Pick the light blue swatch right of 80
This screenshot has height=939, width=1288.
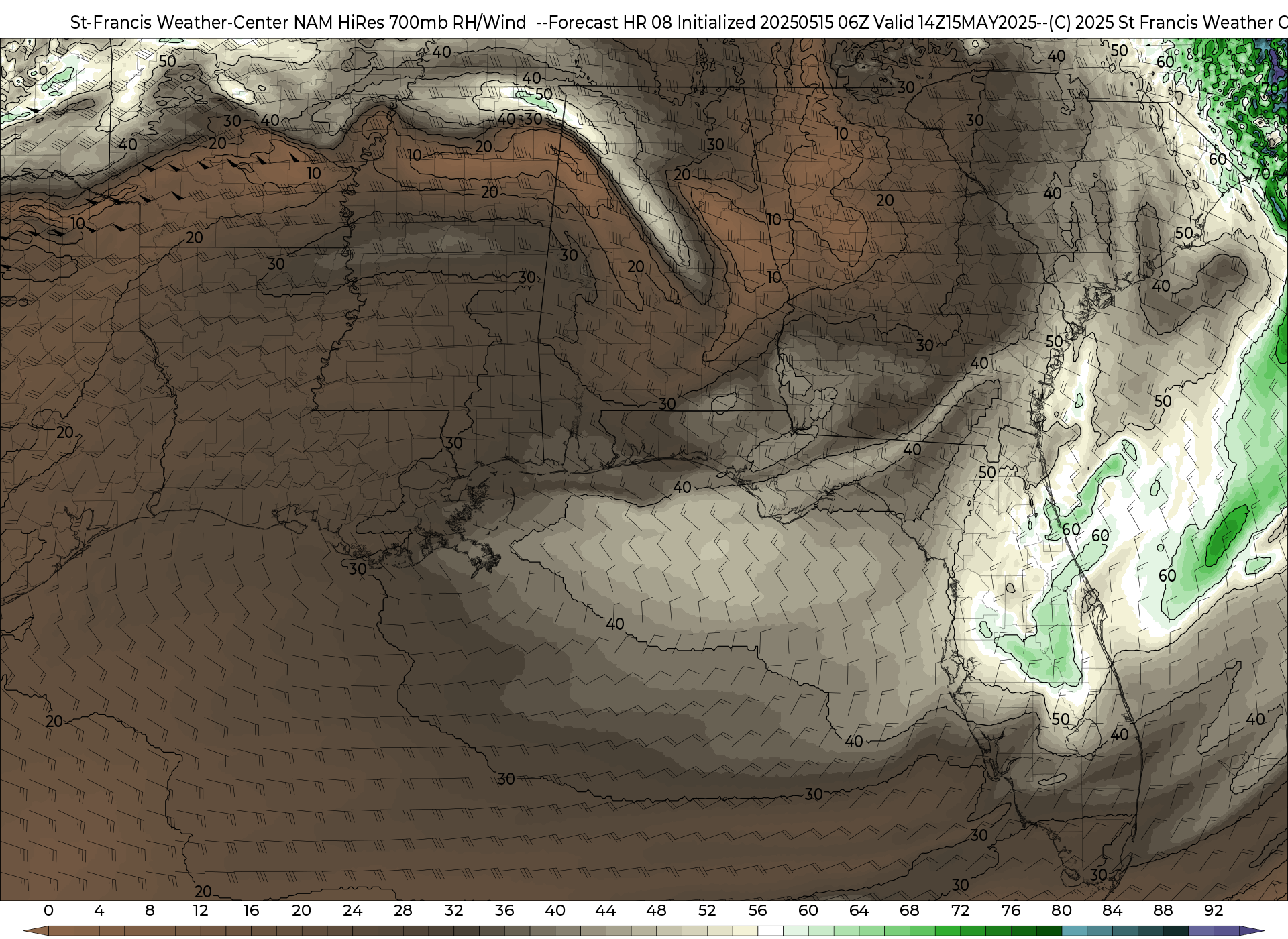click(x=1075, y=931)
